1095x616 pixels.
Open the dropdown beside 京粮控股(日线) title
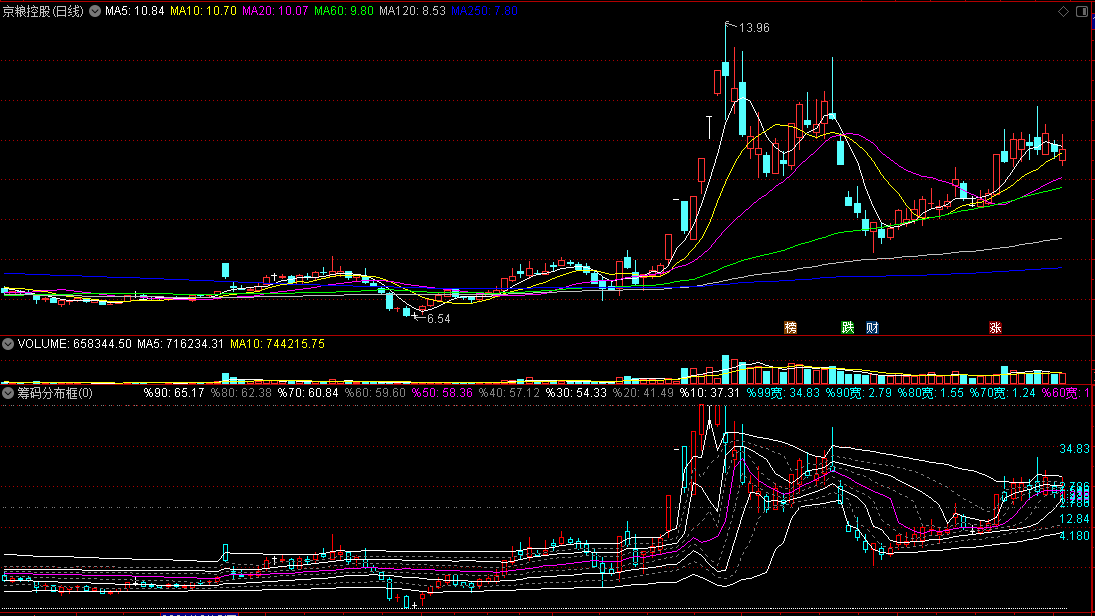point(95,11)
